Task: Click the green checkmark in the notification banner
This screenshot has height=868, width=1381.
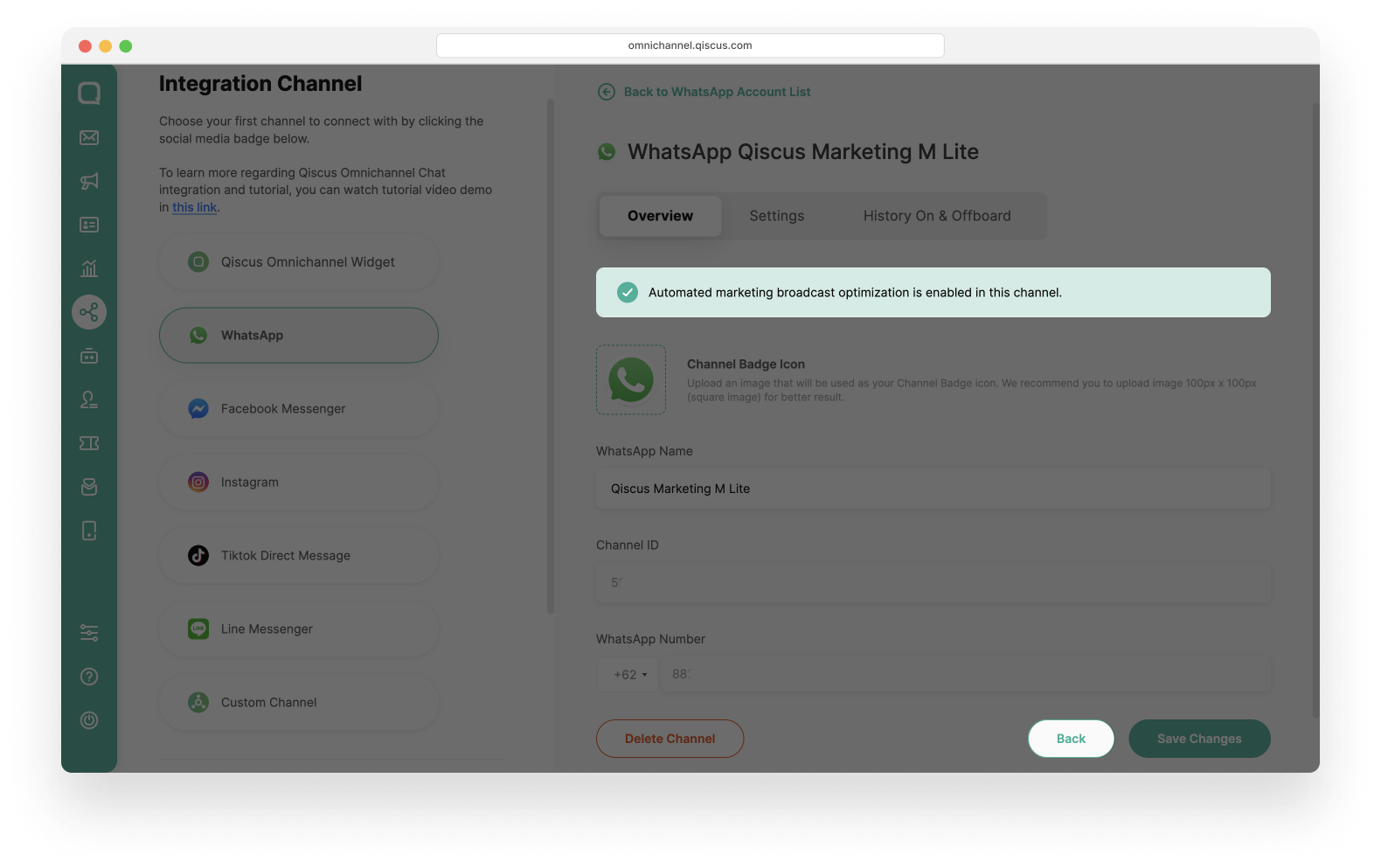Action: click(628, 292)
